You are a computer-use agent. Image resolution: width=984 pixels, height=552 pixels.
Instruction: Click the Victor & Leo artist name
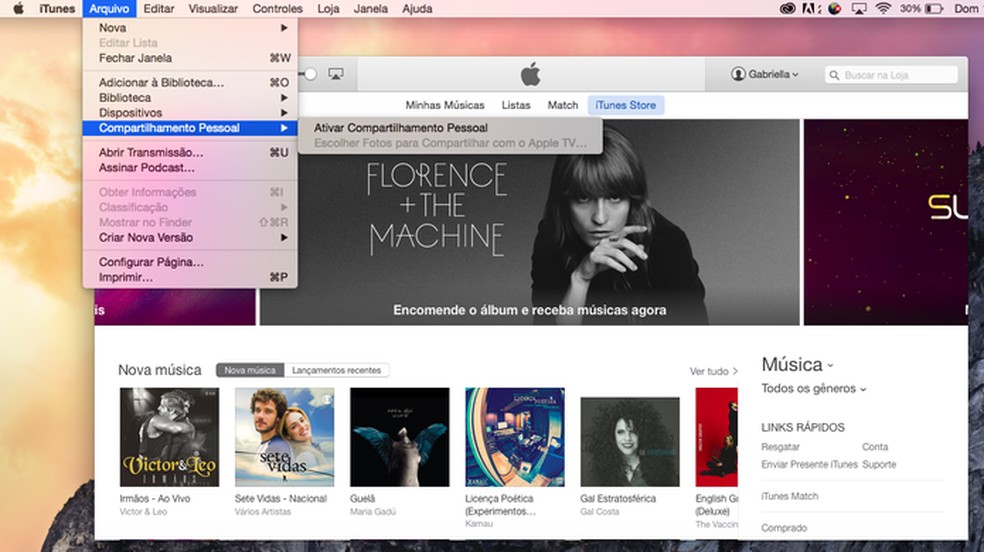pyautogui.click(x=143, y=511)
